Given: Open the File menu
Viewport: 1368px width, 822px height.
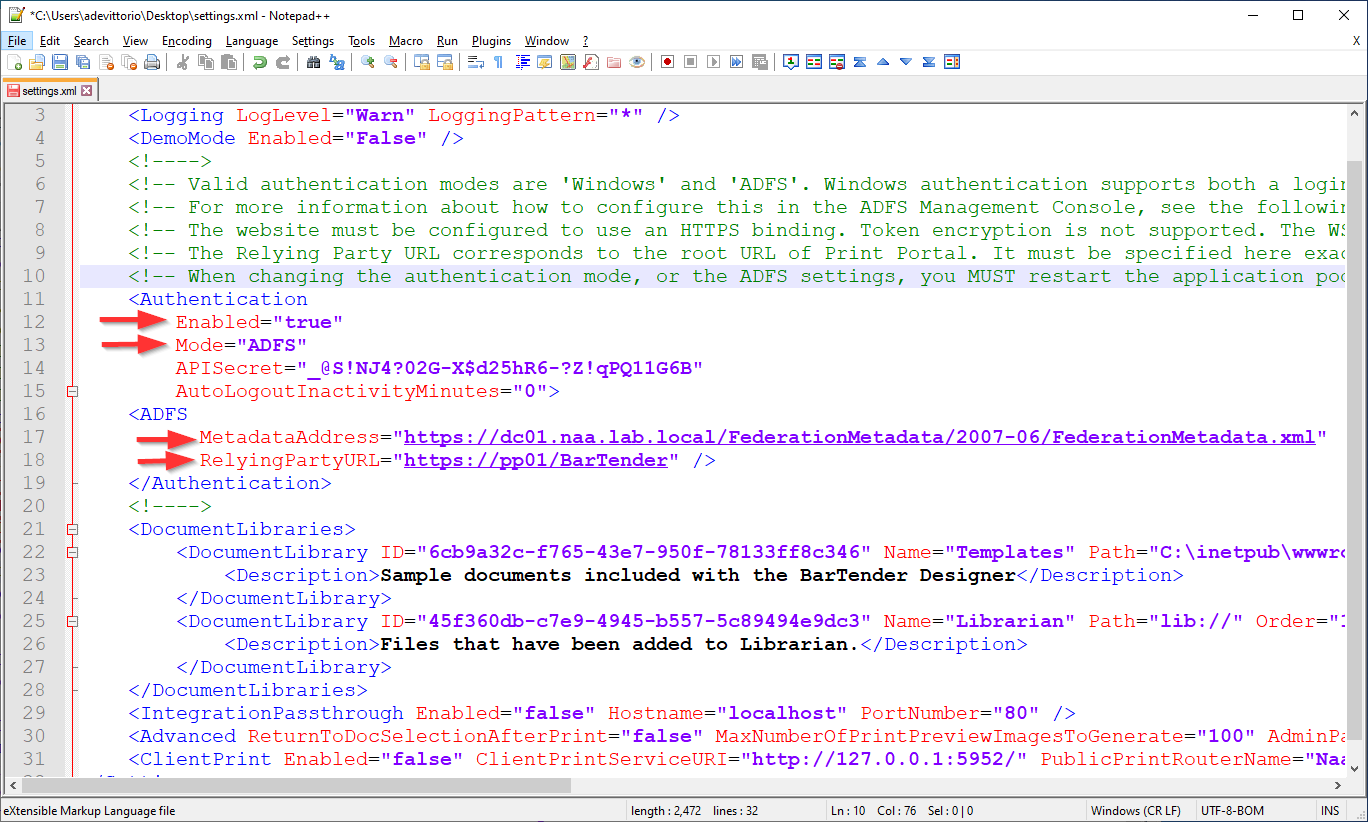Looking at the screenshot, I should click(x=17, y=41).
